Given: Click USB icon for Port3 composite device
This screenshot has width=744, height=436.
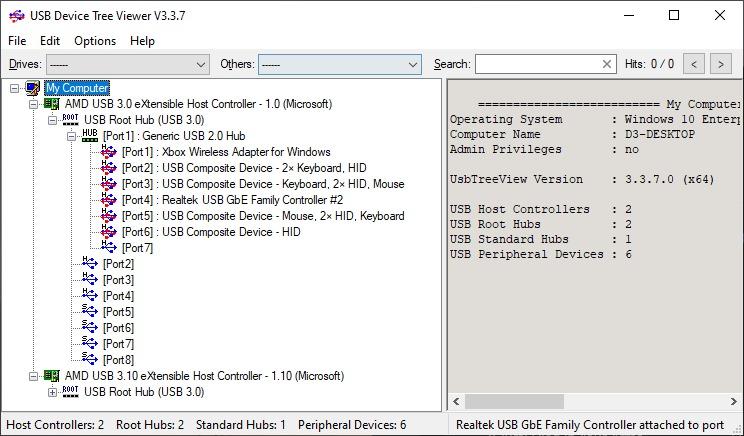Looking at the screenshot, I should pos(109,184).
